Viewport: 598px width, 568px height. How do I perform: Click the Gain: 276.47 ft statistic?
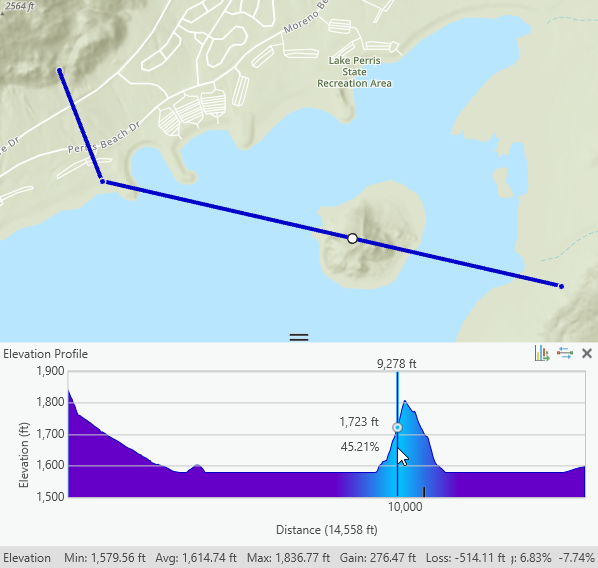pos(378,558)
